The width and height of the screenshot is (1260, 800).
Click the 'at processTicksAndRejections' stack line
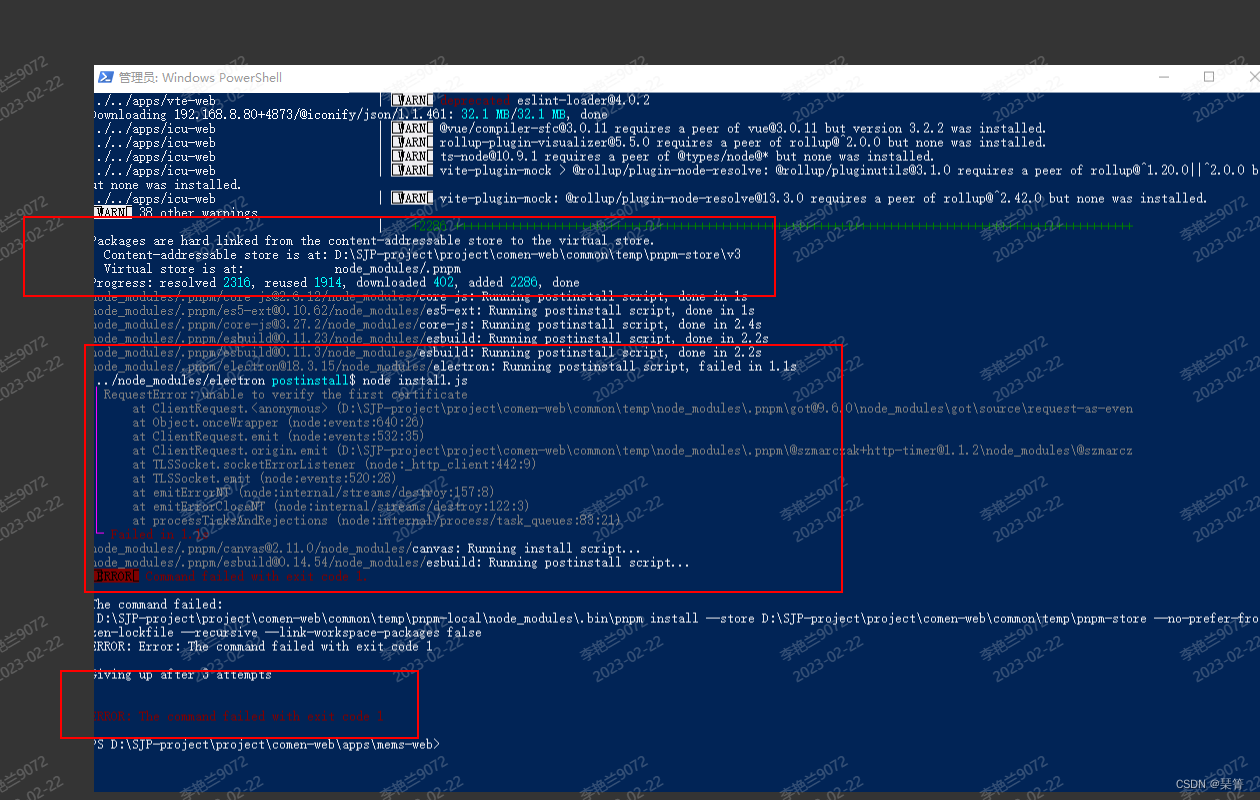point(376,521)
